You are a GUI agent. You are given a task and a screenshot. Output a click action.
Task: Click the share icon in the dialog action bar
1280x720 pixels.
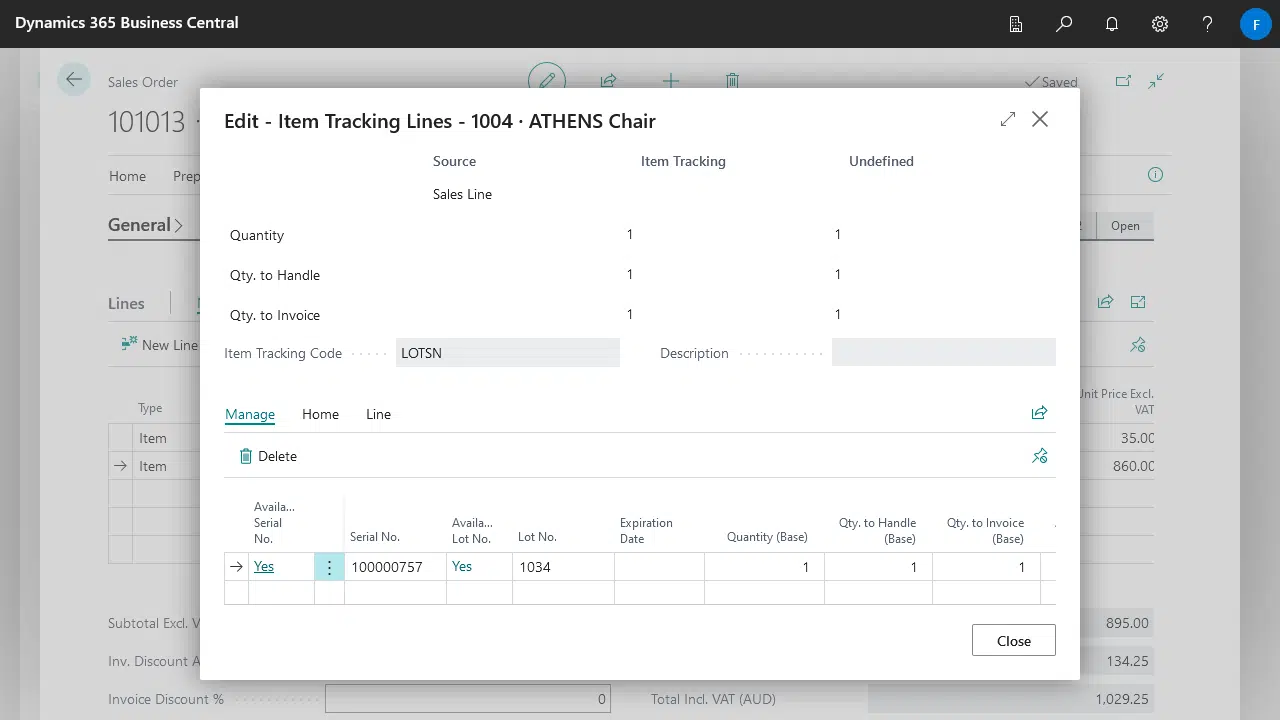(x=1039, y=413)
